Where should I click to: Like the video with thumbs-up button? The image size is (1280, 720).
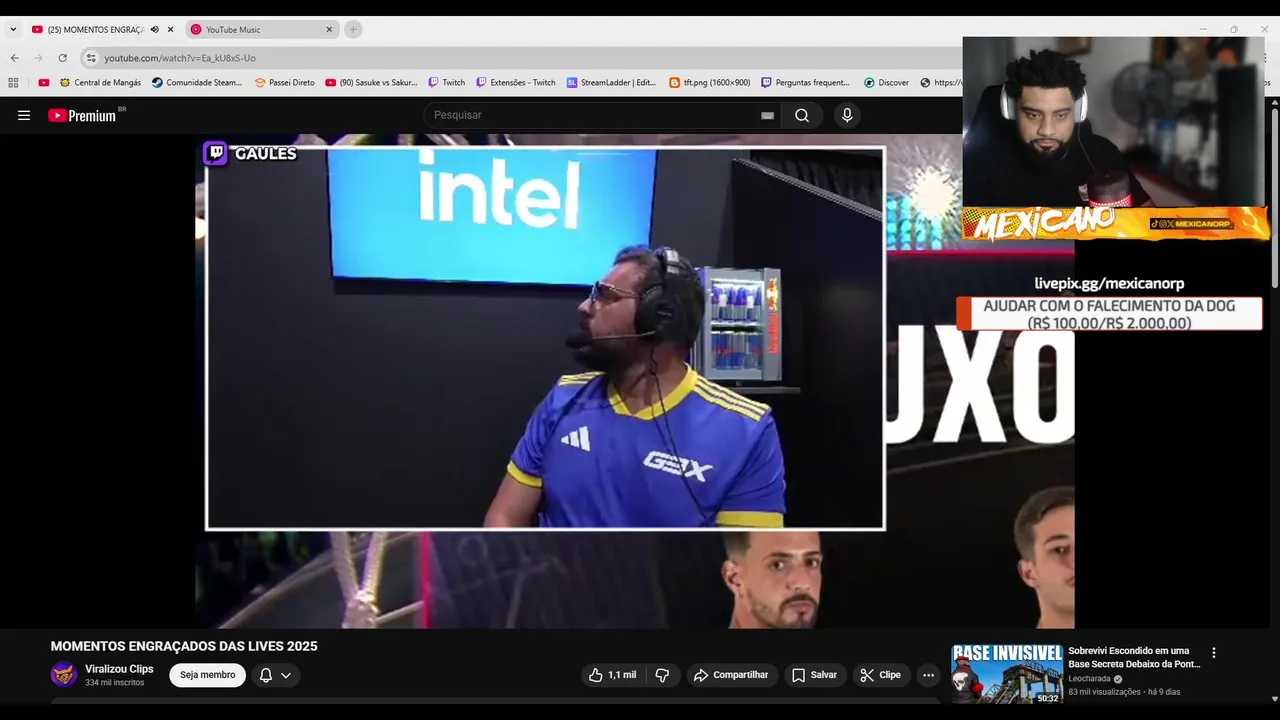pyautogui.click(x=613, y=675)
